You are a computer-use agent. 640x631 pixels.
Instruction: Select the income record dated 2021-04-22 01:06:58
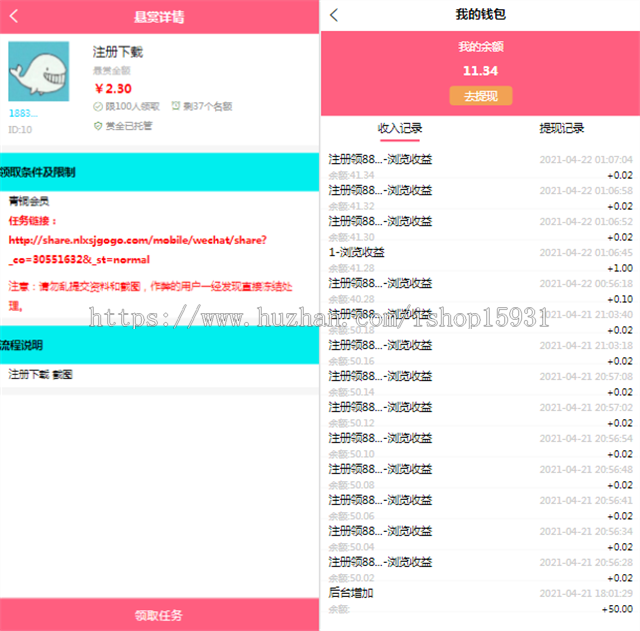[x=480, y=198]
